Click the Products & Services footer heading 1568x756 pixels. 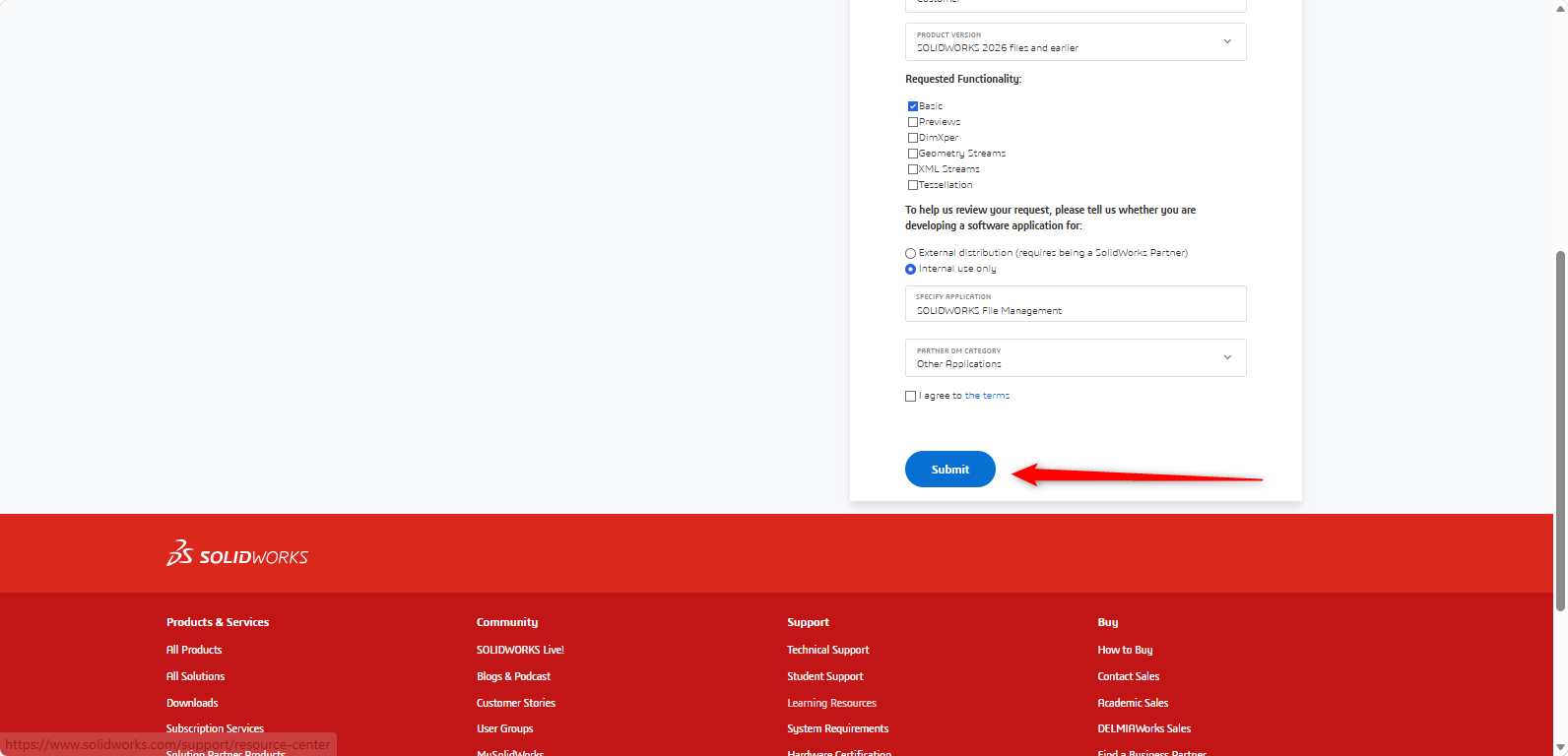(218, 622)
